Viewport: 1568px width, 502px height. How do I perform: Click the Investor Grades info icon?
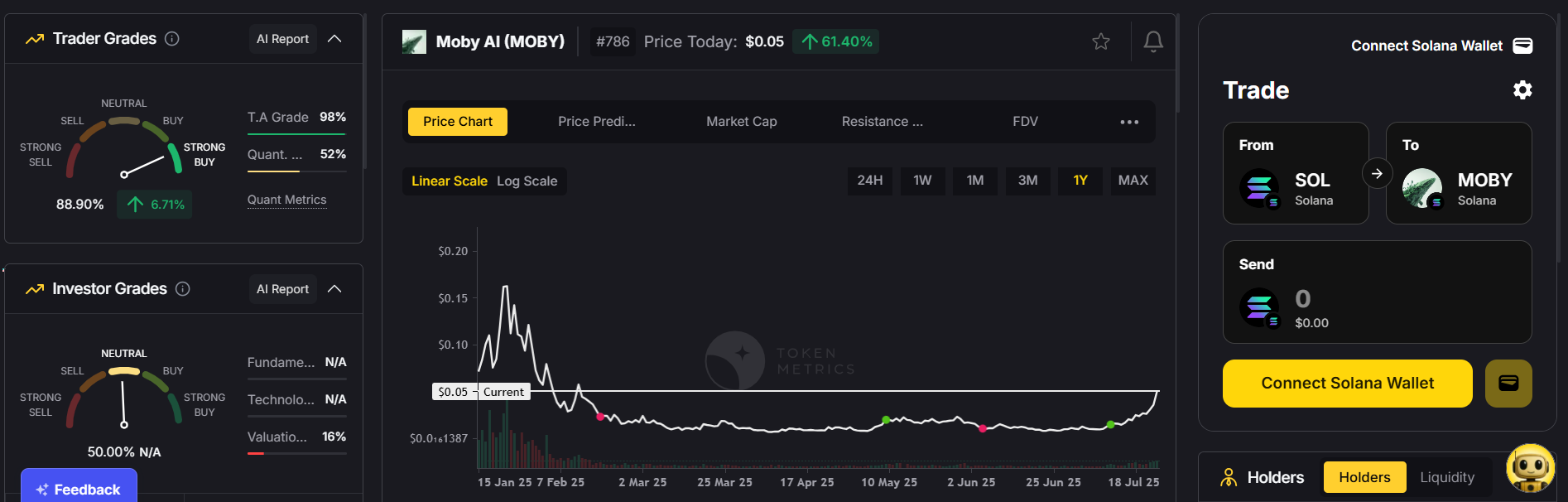[x=183, y=289]
